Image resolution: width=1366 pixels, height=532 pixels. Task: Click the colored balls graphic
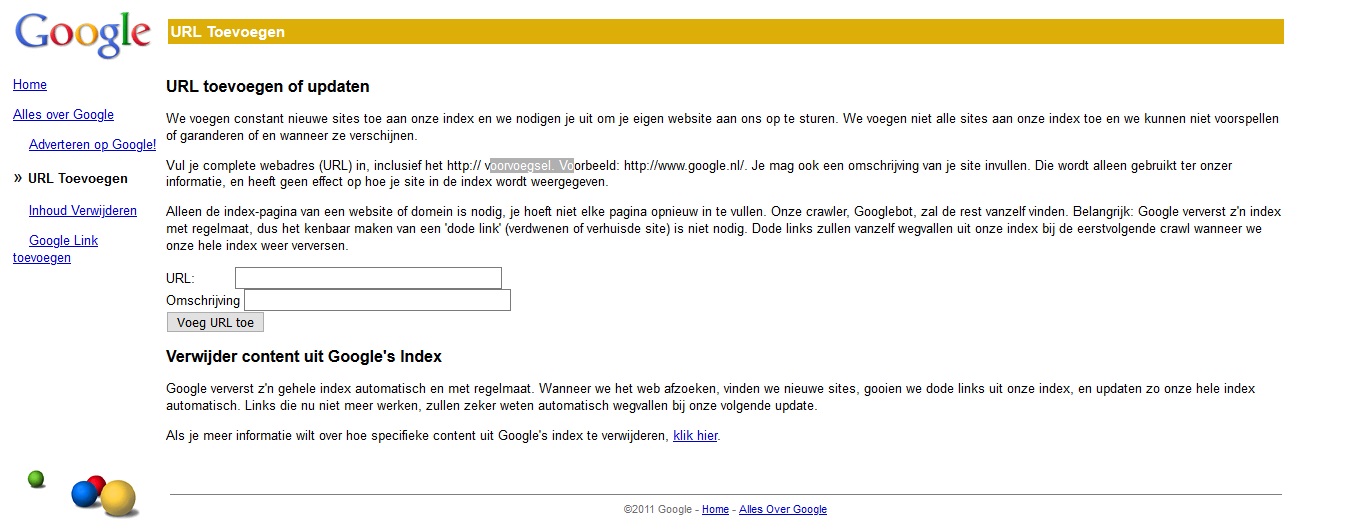(x=83, y=493)
